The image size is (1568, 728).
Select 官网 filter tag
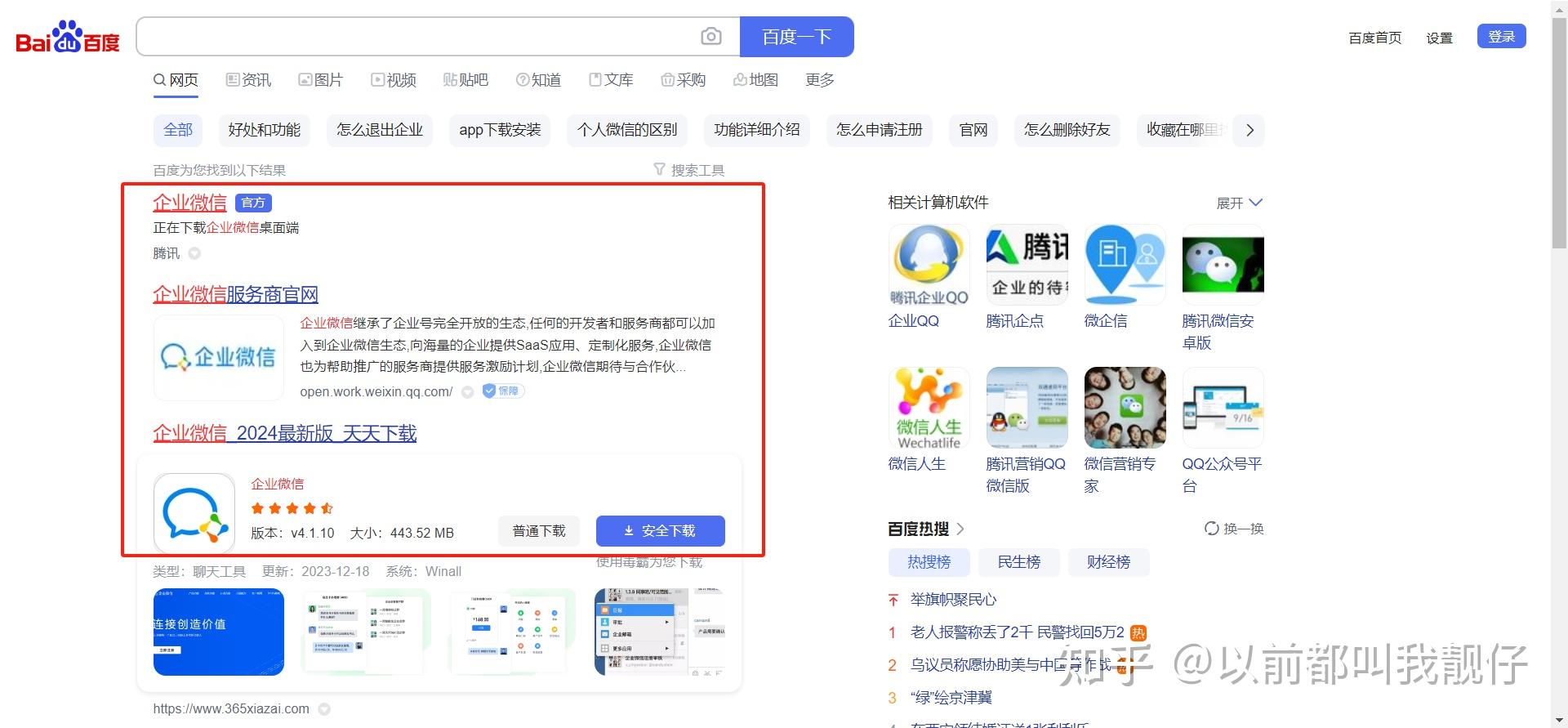(x=973, y=130)
